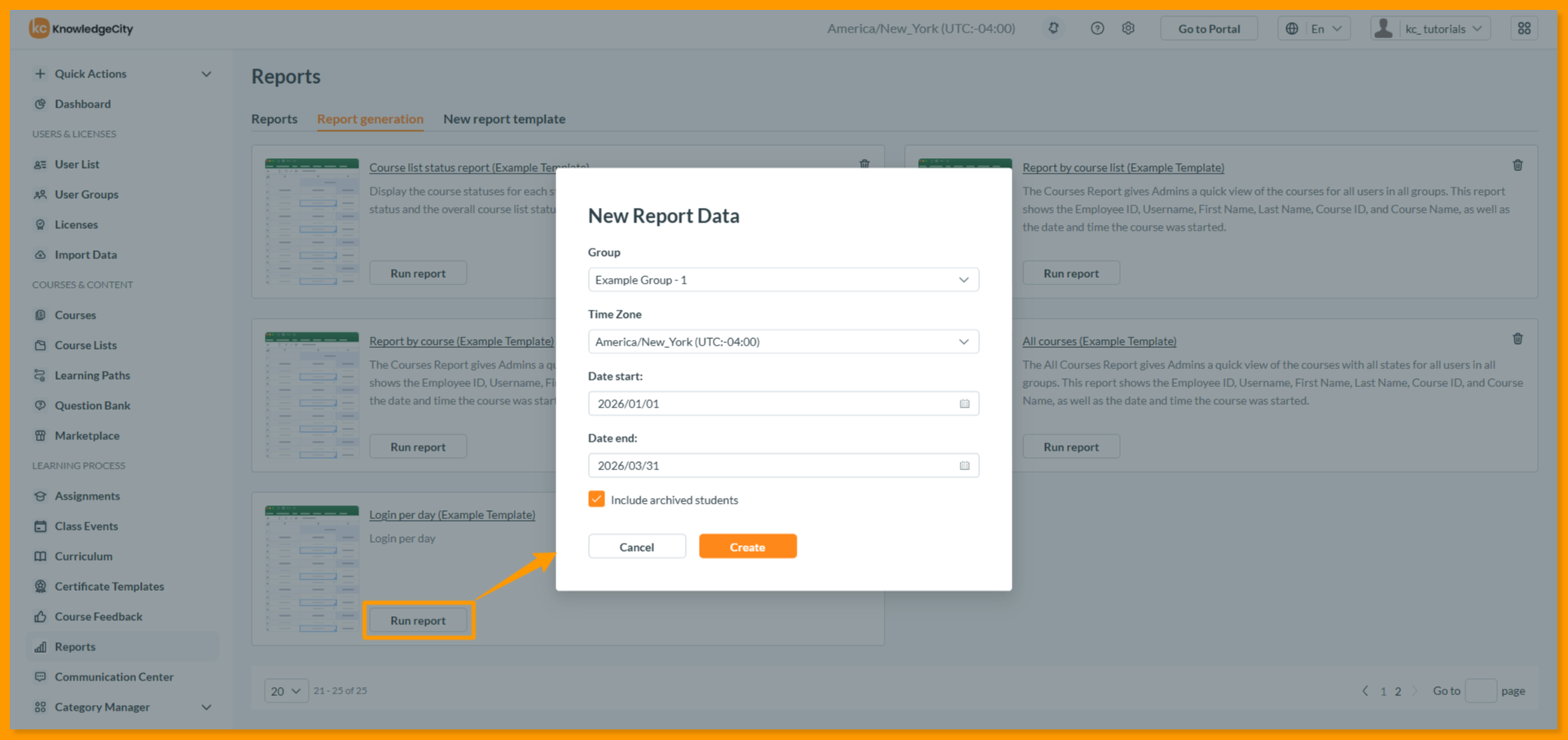Viewport: 1568px width, 740px height.
Task: Open User Groups in sidebar
Action: (x=86, y=195)
